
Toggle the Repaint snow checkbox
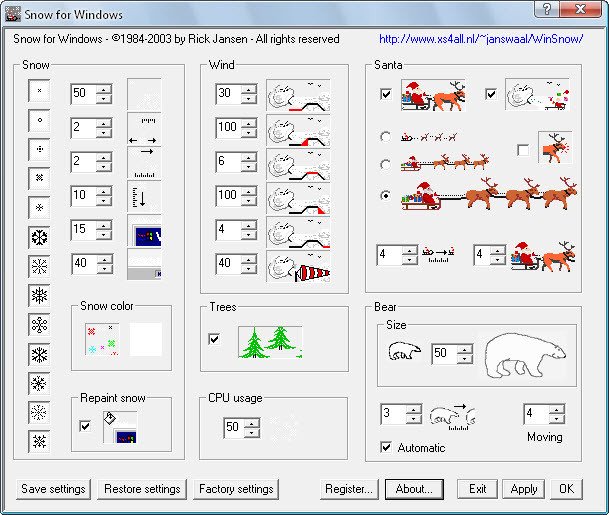click(85, 425)
